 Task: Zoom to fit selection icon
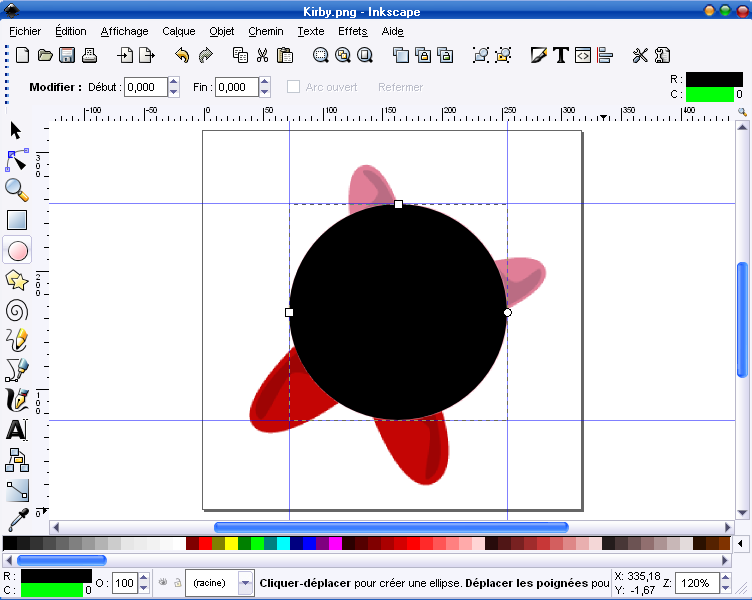tap(320, 55)
